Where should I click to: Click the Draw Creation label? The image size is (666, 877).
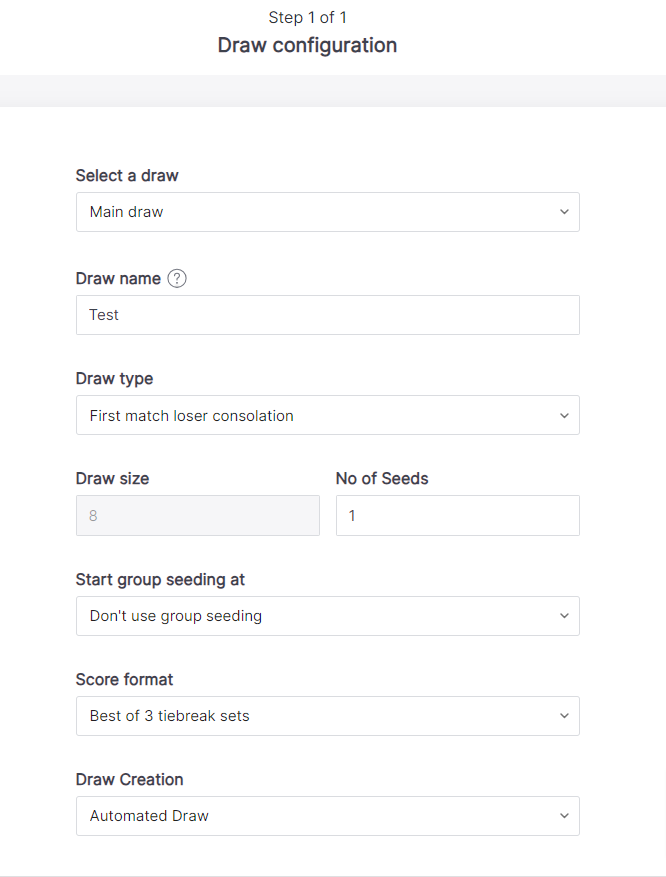(x=129, y=779)
